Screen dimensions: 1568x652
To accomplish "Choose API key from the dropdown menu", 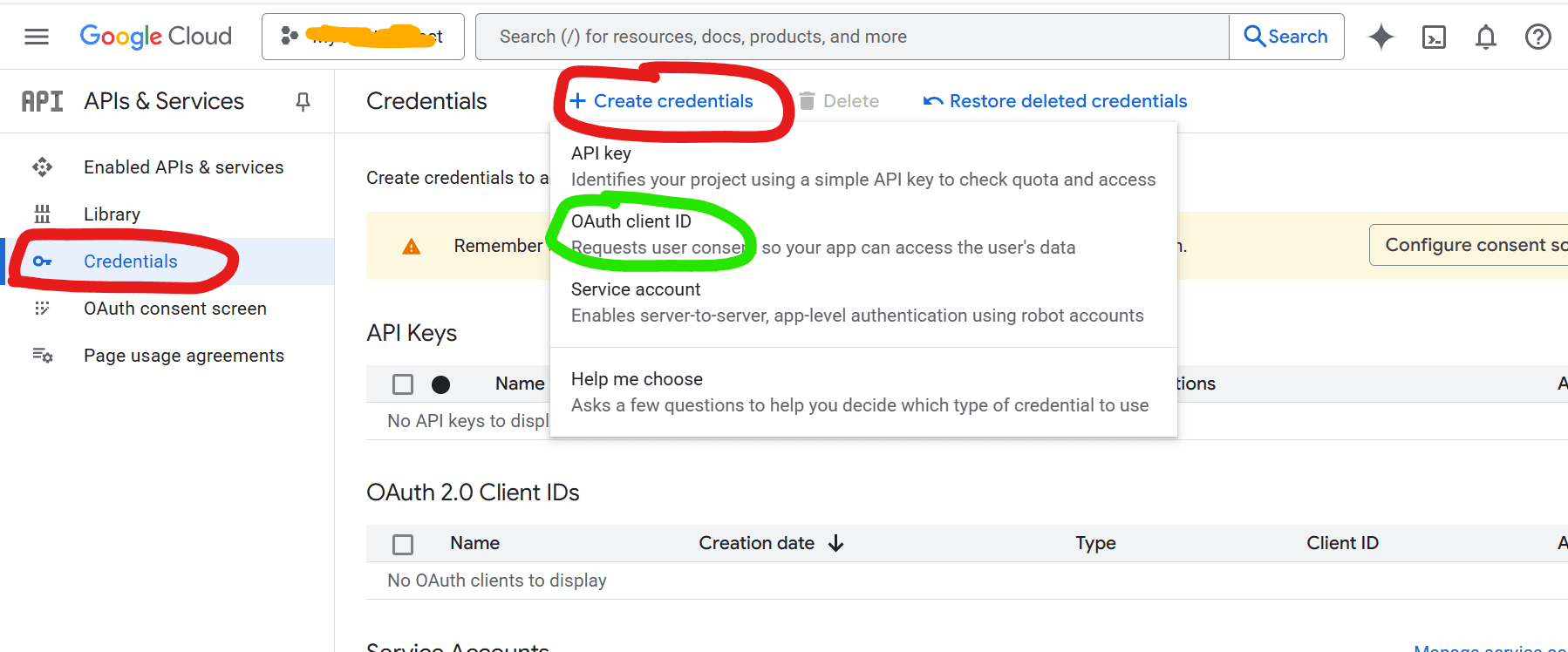I will coord(863,166).
